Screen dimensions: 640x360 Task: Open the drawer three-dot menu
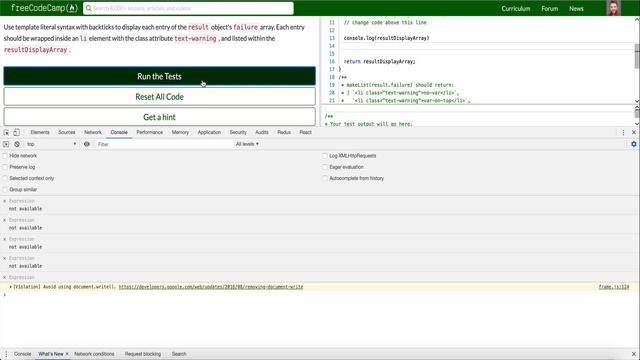(6, 354)
